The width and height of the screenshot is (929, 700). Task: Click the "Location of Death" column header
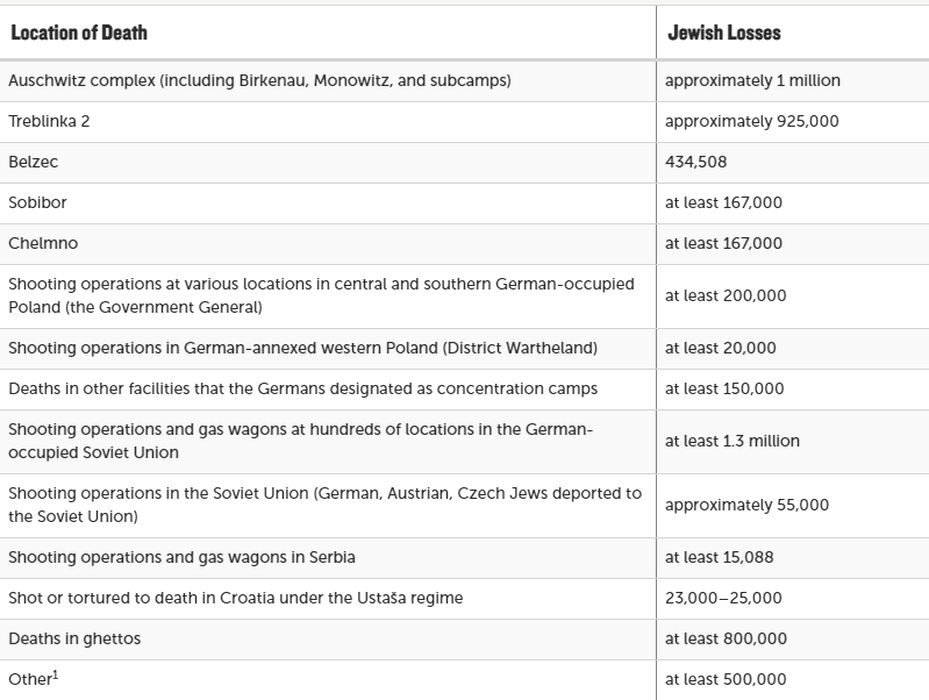[78, 33]
